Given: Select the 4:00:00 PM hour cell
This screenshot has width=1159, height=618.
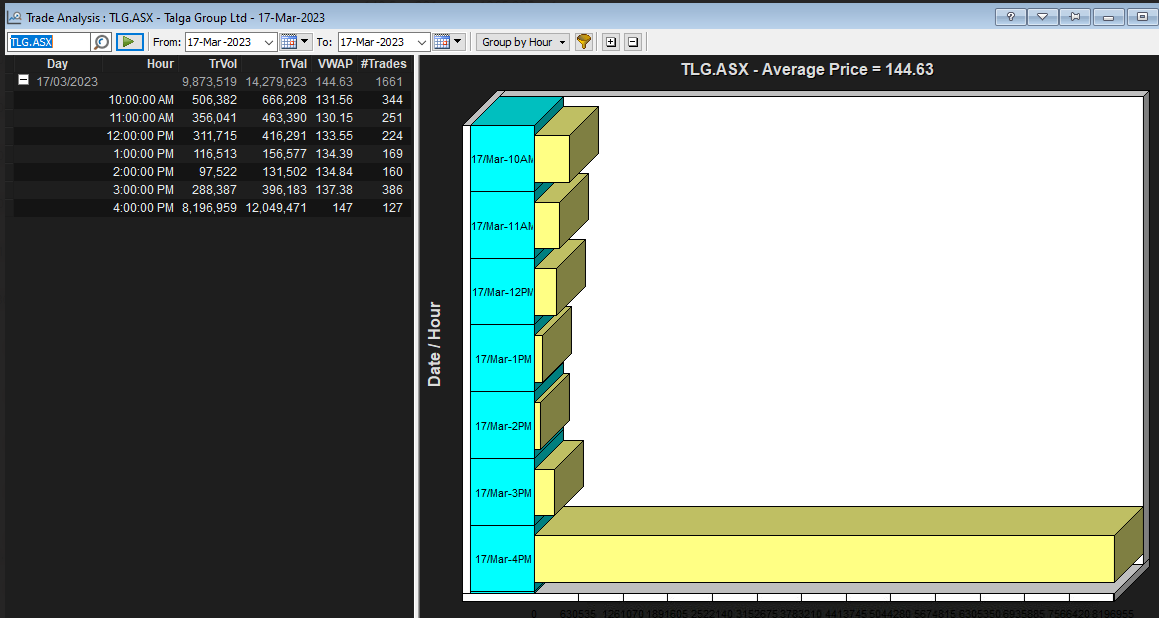Looking at the screenshot, I should [144, 208].
